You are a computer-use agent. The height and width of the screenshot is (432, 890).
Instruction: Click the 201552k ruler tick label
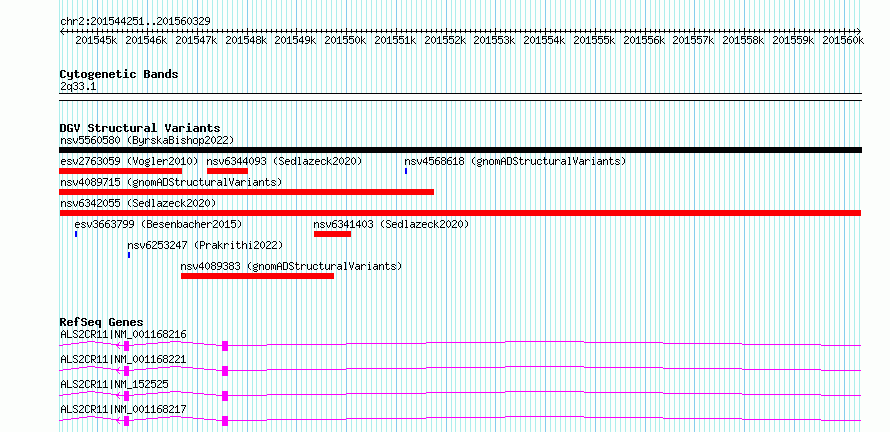coord(444,40)
